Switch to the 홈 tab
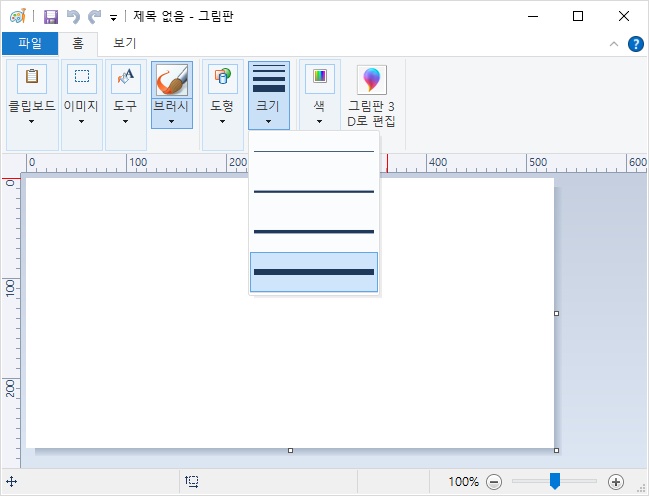The width and height of the screenshot is (649, 496). 78,43
